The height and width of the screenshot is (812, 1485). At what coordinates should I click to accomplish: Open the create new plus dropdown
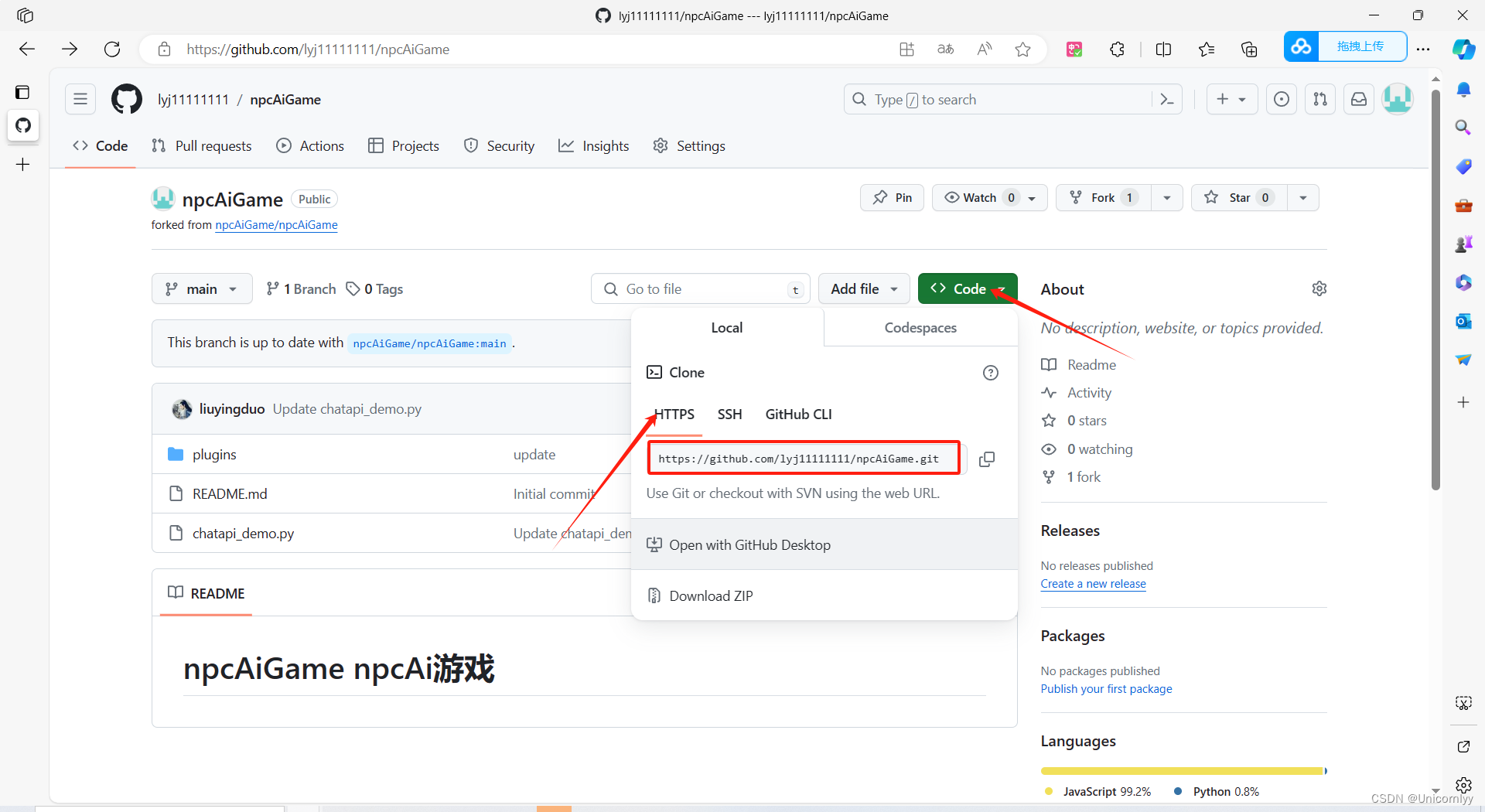pyautogui.click(x=1231, y=99)
